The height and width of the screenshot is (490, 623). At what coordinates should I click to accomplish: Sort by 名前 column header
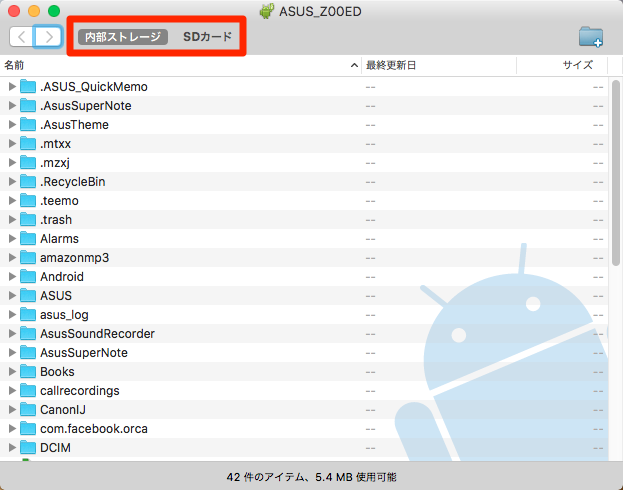pos(180,65)
